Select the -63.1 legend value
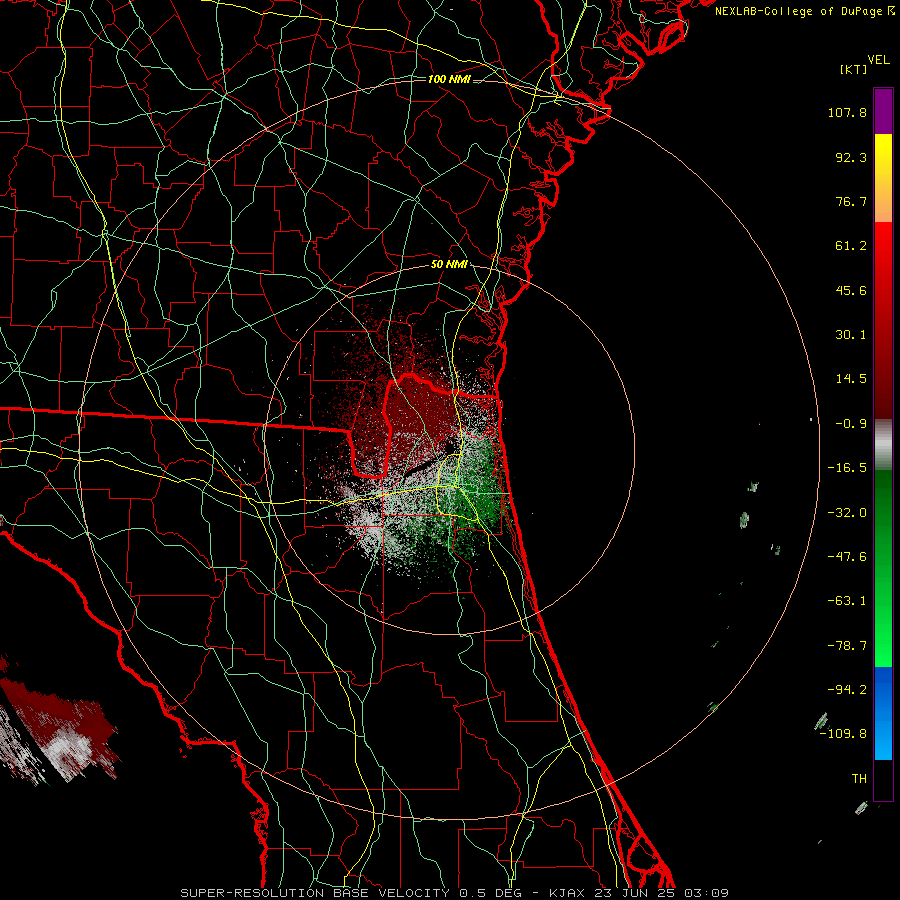This screenshot has width=900, height=900. tap(847, 601)
